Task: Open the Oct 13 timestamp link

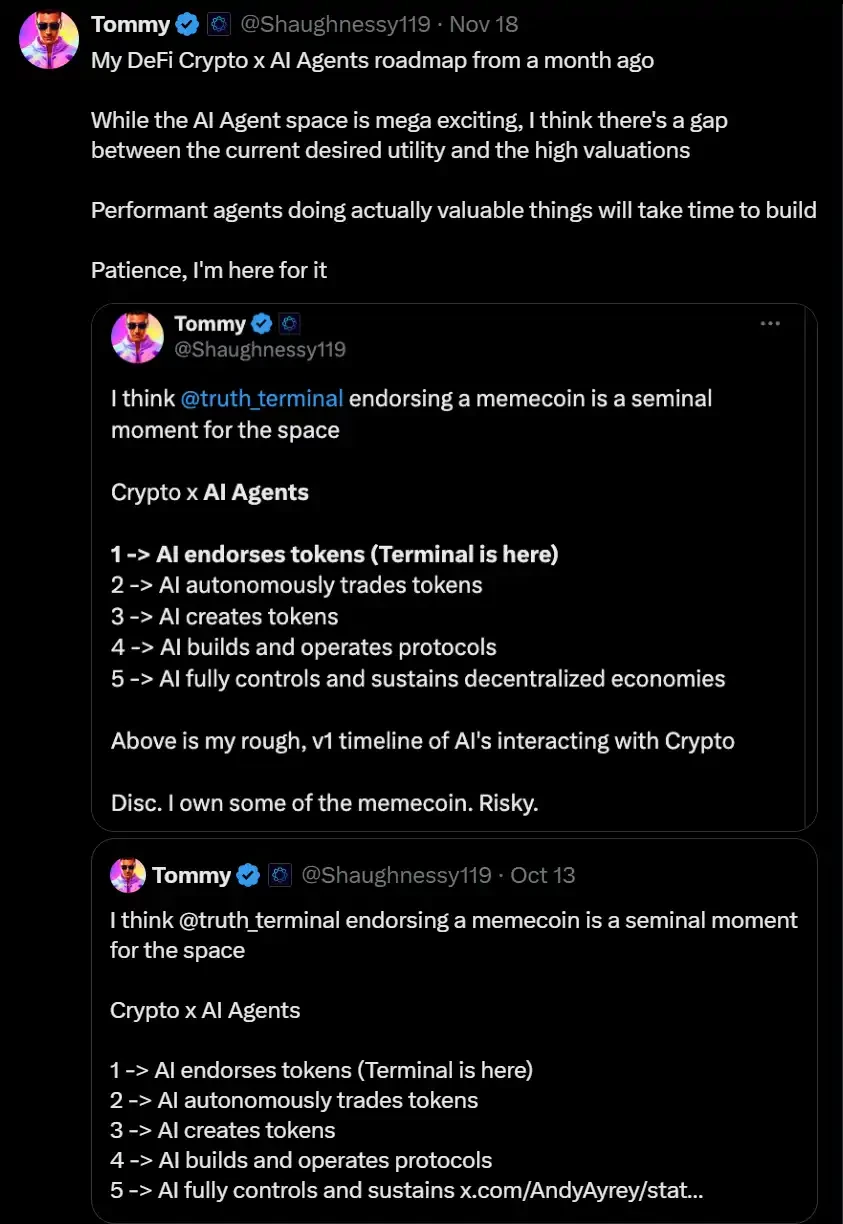Action: pyautogui.click(x=542, y=875)
